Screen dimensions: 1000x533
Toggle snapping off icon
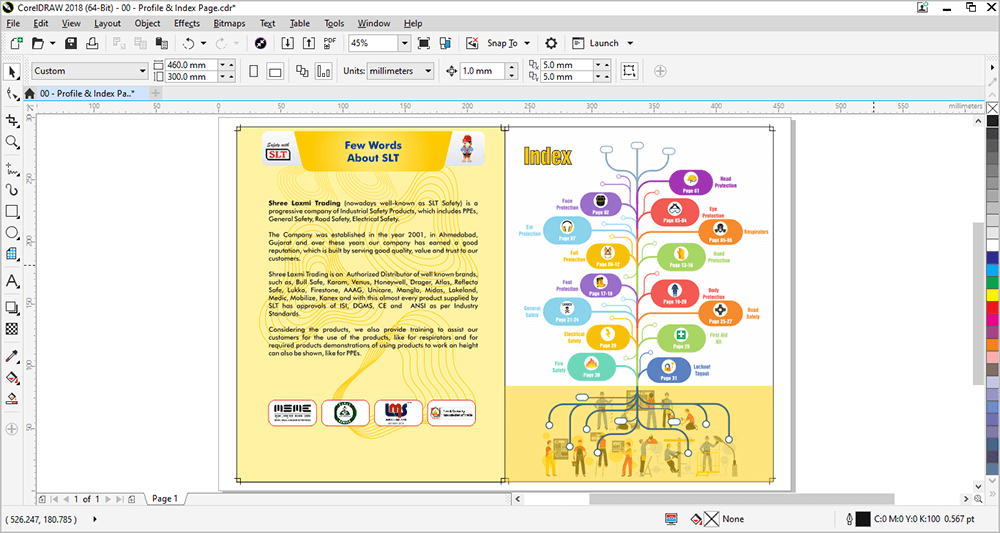[472, 43]
